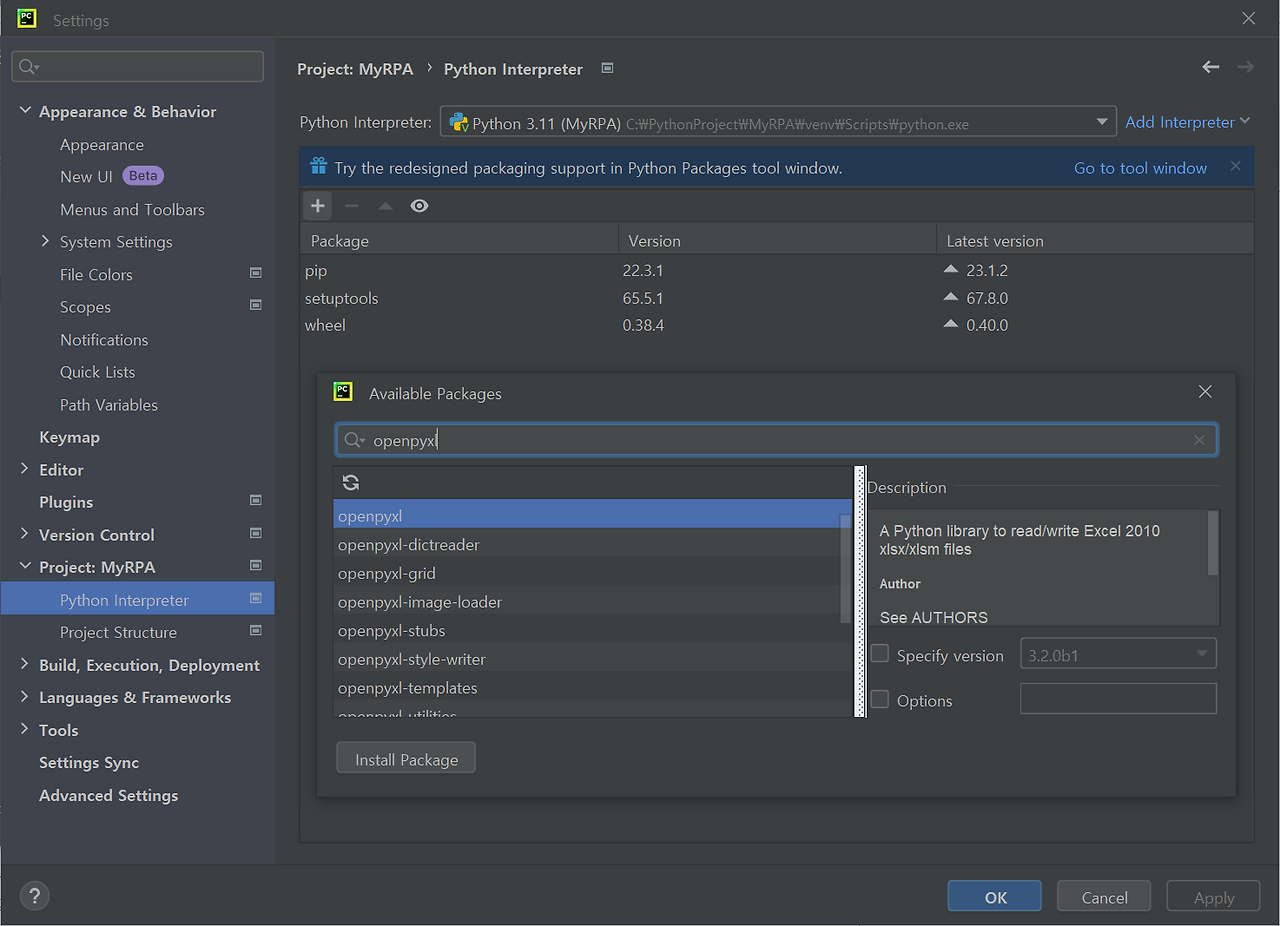
Task: Open the Appearance settings page
Action: [x=102, y=145]
